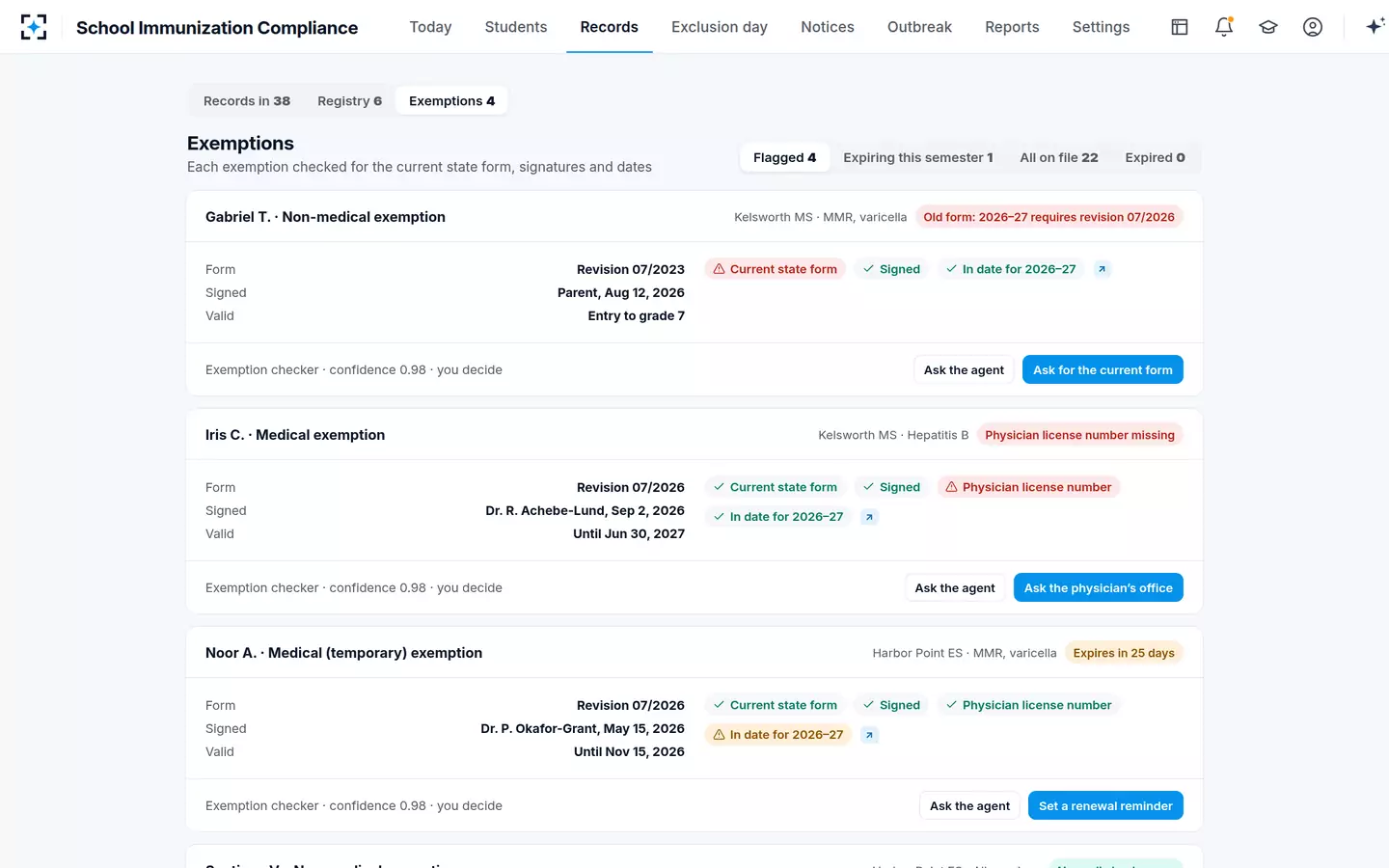Open Noor A.'s exemption form arrow icon
Screen dimensions: 1389x868
[869, 735]
